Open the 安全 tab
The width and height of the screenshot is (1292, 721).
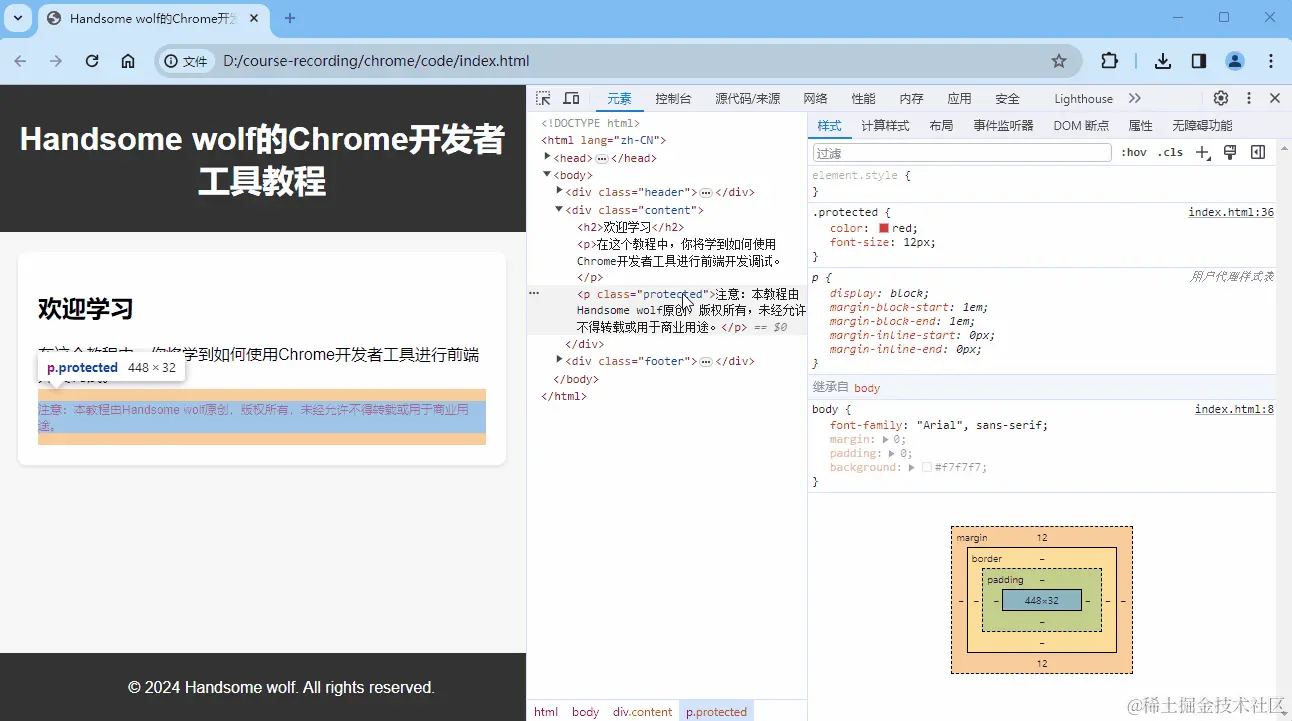(x=1007, y=98)
